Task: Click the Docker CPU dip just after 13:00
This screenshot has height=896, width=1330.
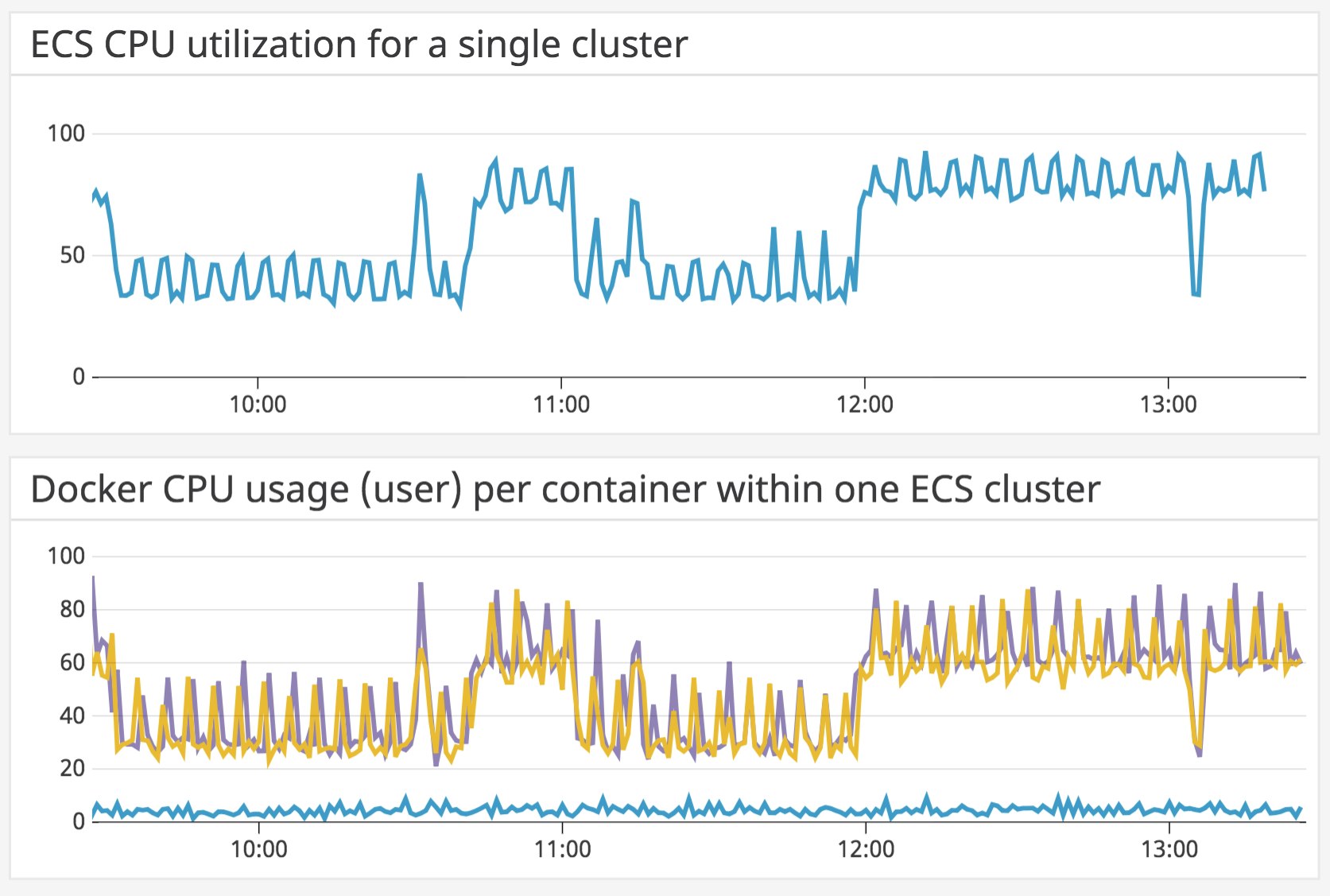Action: [1197, 749]
